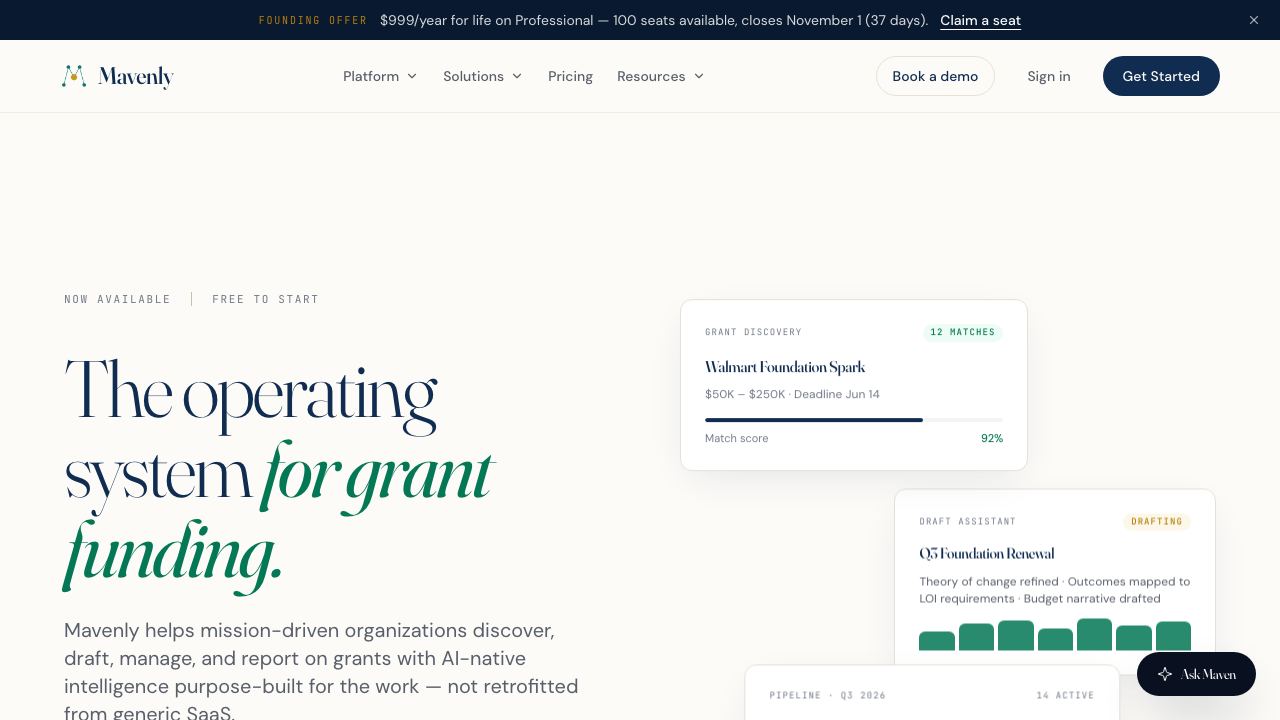The height and width of the screenshot is (720, 1280).
Task: Click the Match score label
Action: point(737,438)
